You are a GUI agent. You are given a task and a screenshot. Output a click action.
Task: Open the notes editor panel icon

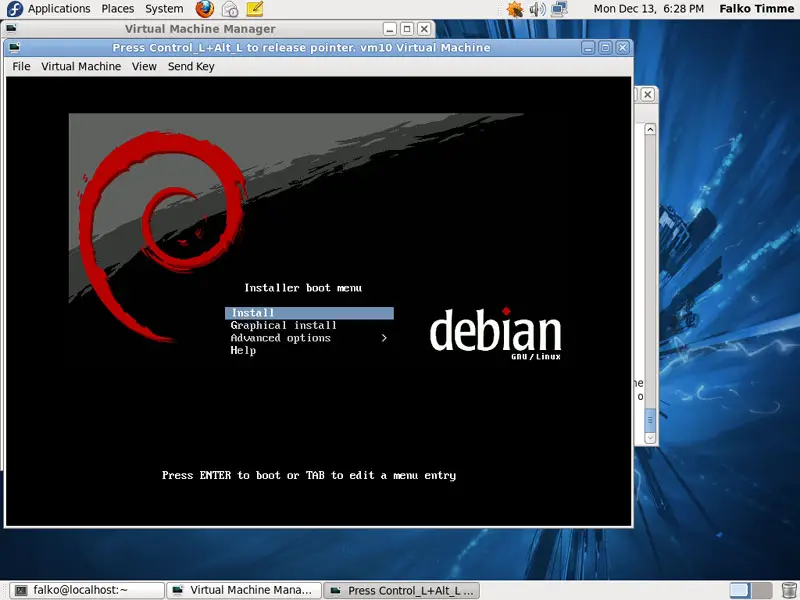[255, 9]
